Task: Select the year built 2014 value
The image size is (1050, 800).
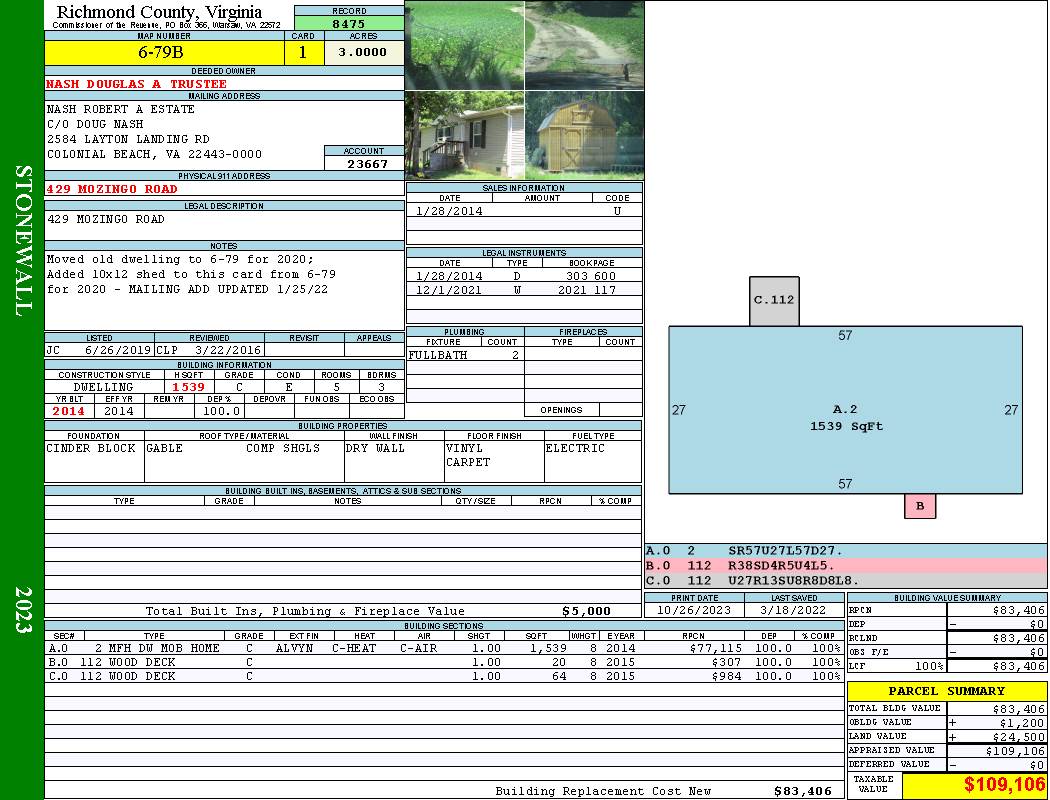Action: coord(69,411)
